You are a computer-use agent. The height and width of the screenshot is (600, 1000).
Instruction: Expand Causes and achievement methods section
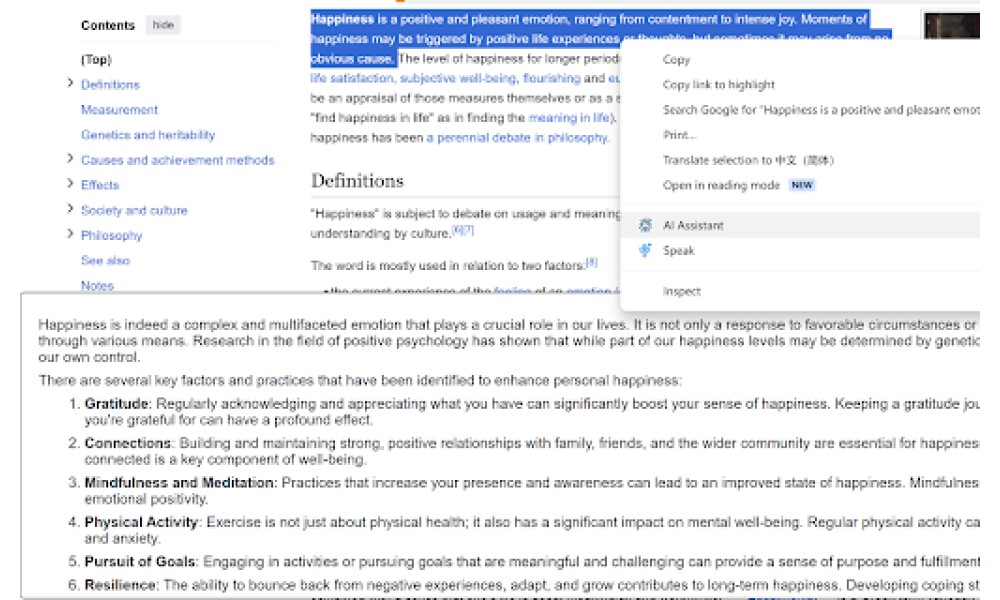point(70,159)
